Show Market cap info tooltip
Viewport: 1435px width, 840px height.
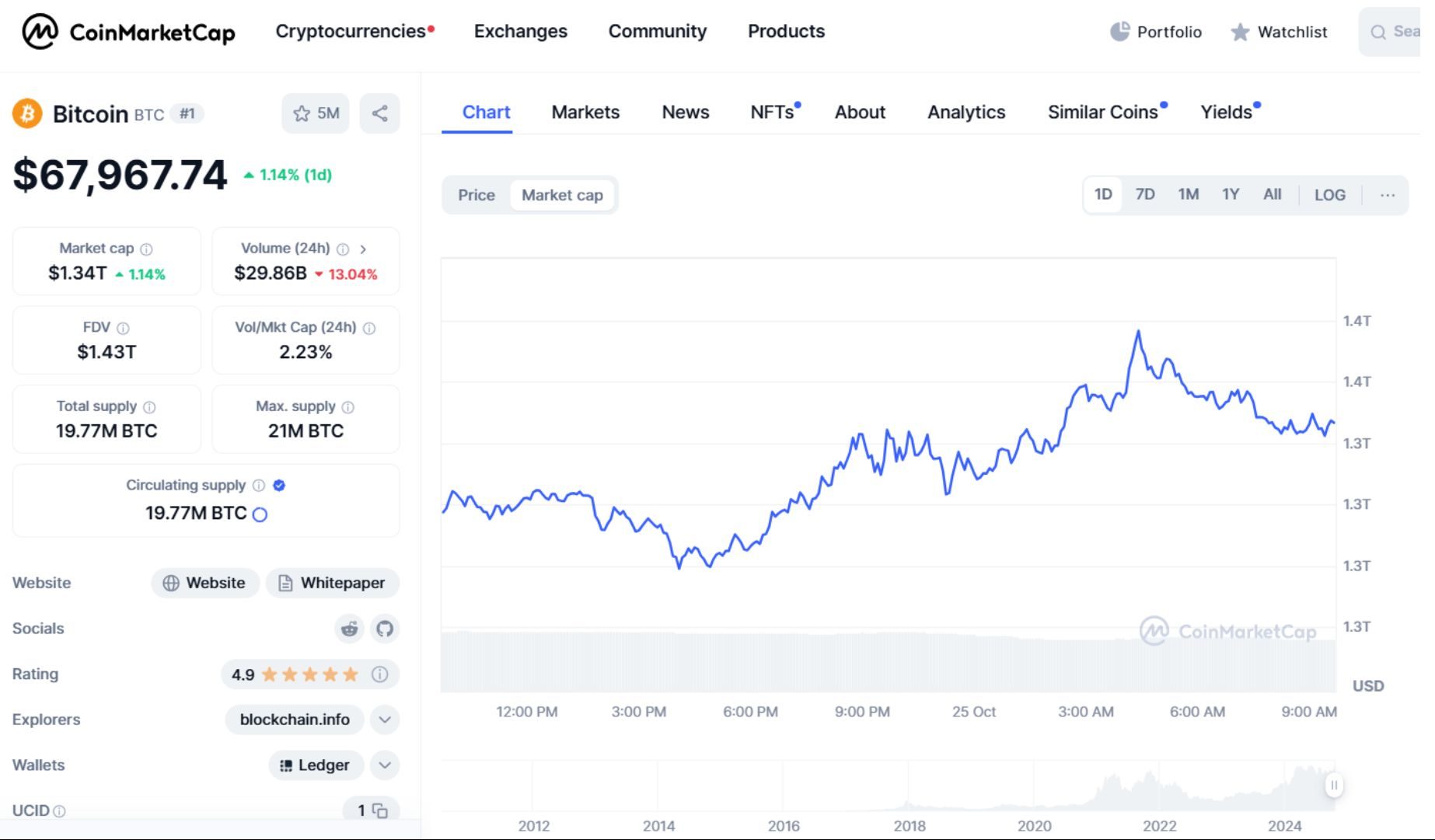(145, 249)
